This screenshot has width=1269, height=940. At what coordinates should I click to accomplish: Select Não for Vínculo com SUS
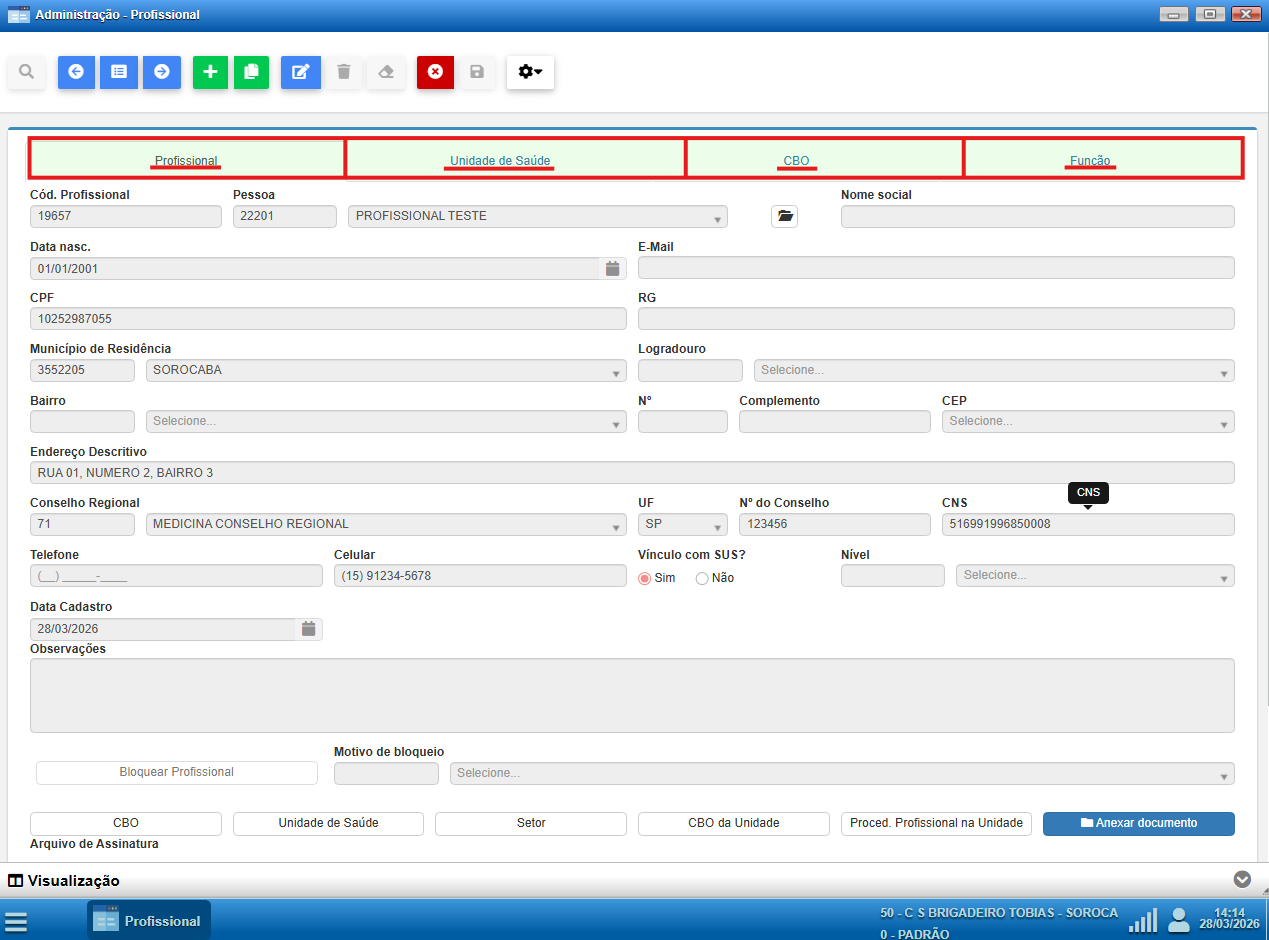point(702,578)
